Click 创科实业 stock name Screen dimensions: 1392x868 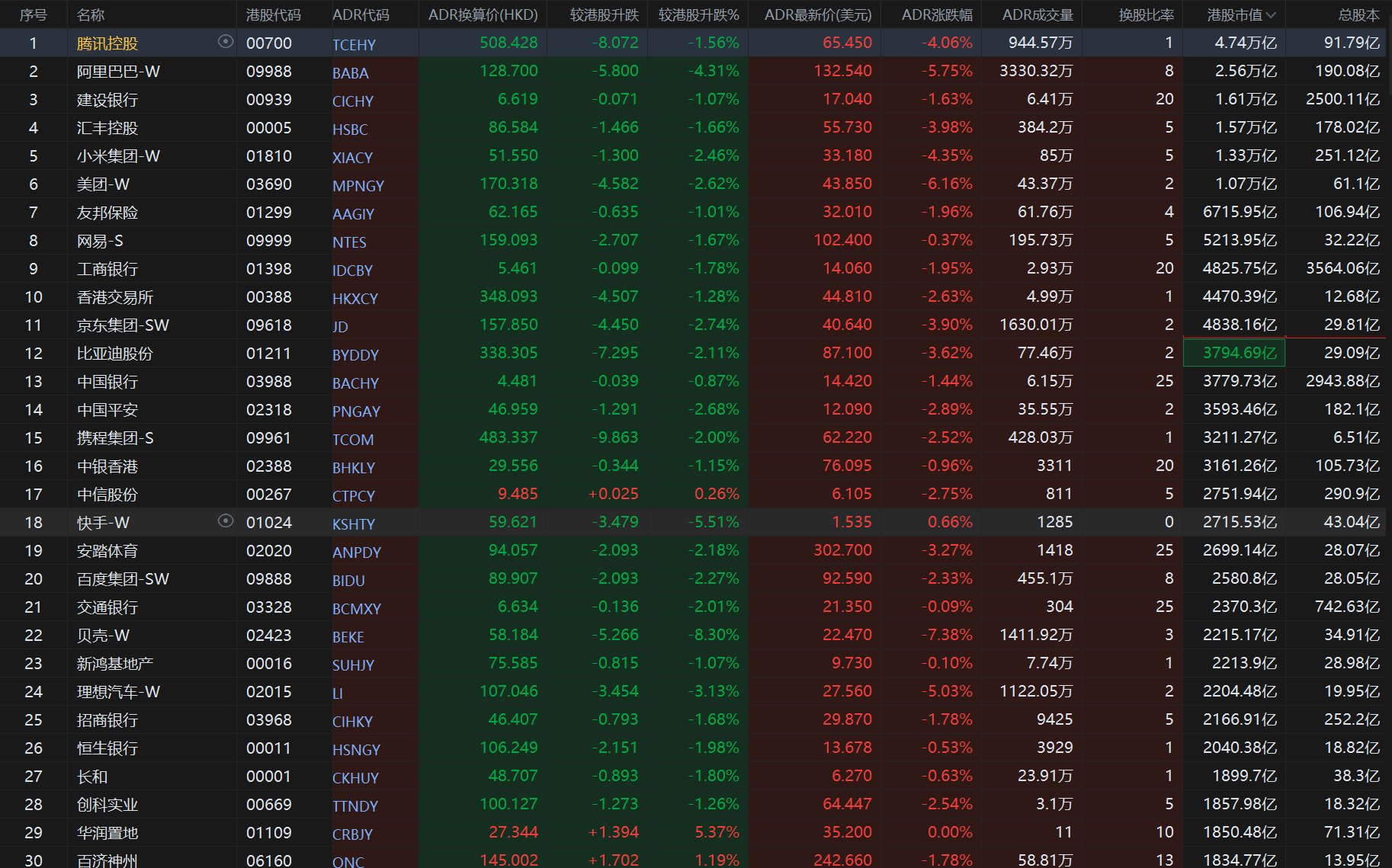tap(107, 805)
